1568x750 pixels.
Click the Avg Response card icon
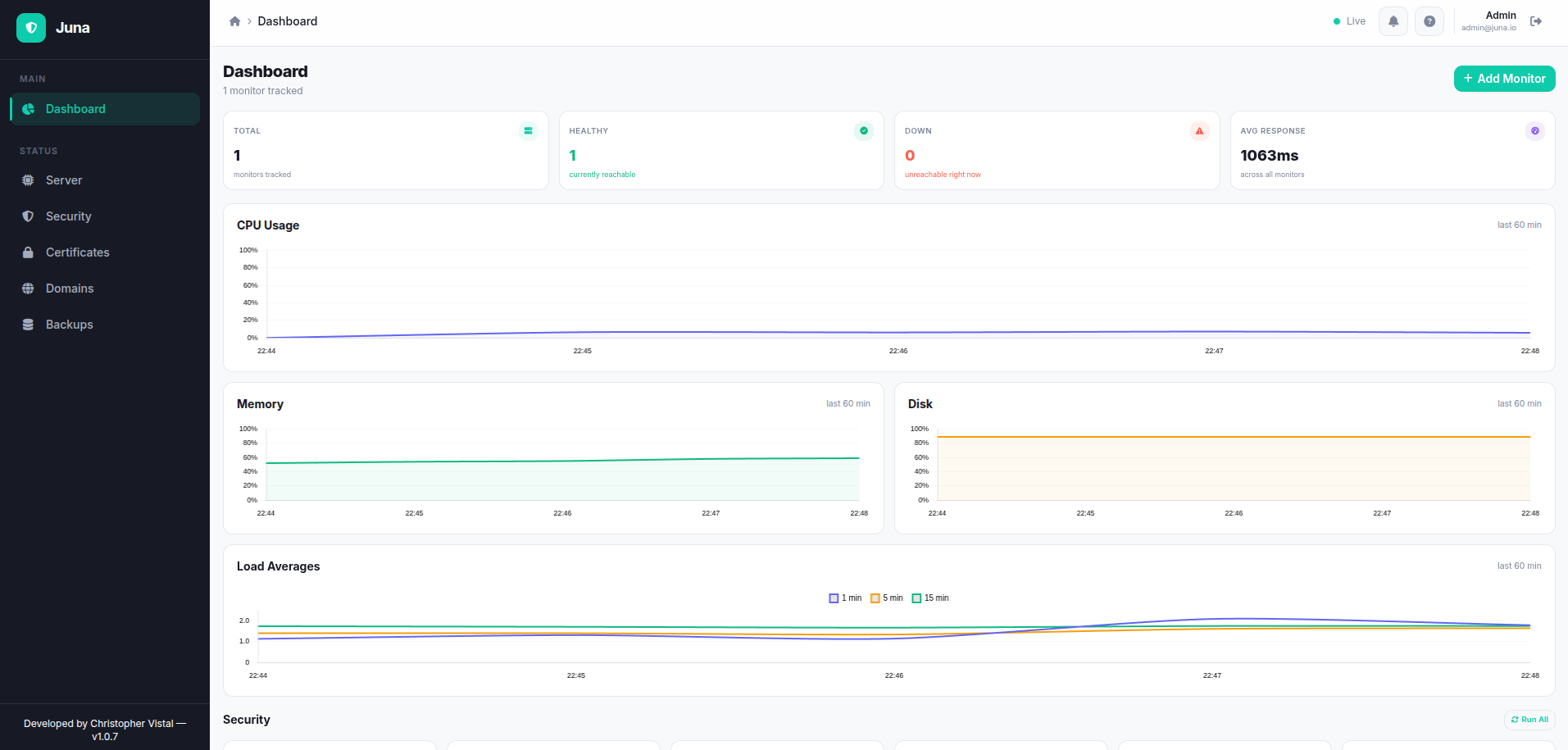pos(1535,131)
